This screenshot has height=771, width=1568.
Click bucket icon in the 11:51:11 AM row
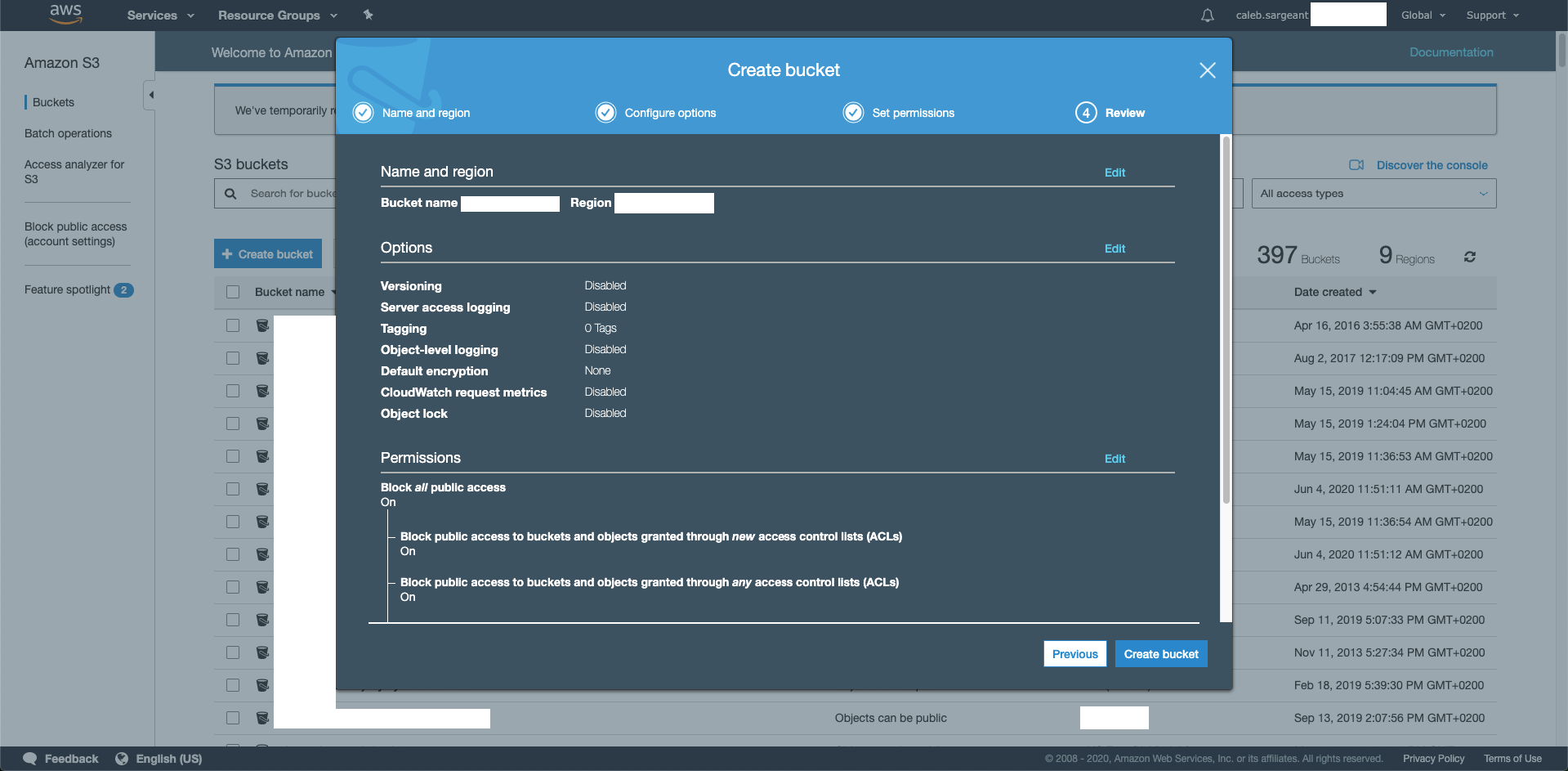(x=262, y=489)
